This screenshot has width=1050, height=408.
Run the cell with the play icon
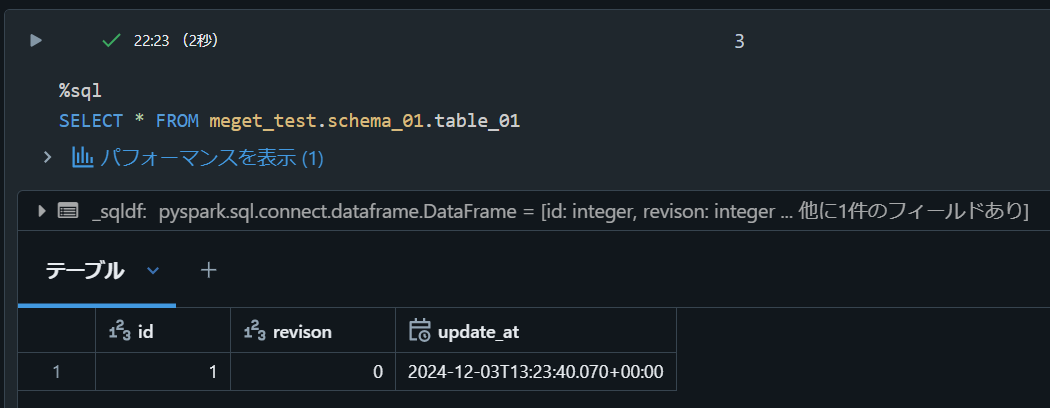(x=36, y=41)
